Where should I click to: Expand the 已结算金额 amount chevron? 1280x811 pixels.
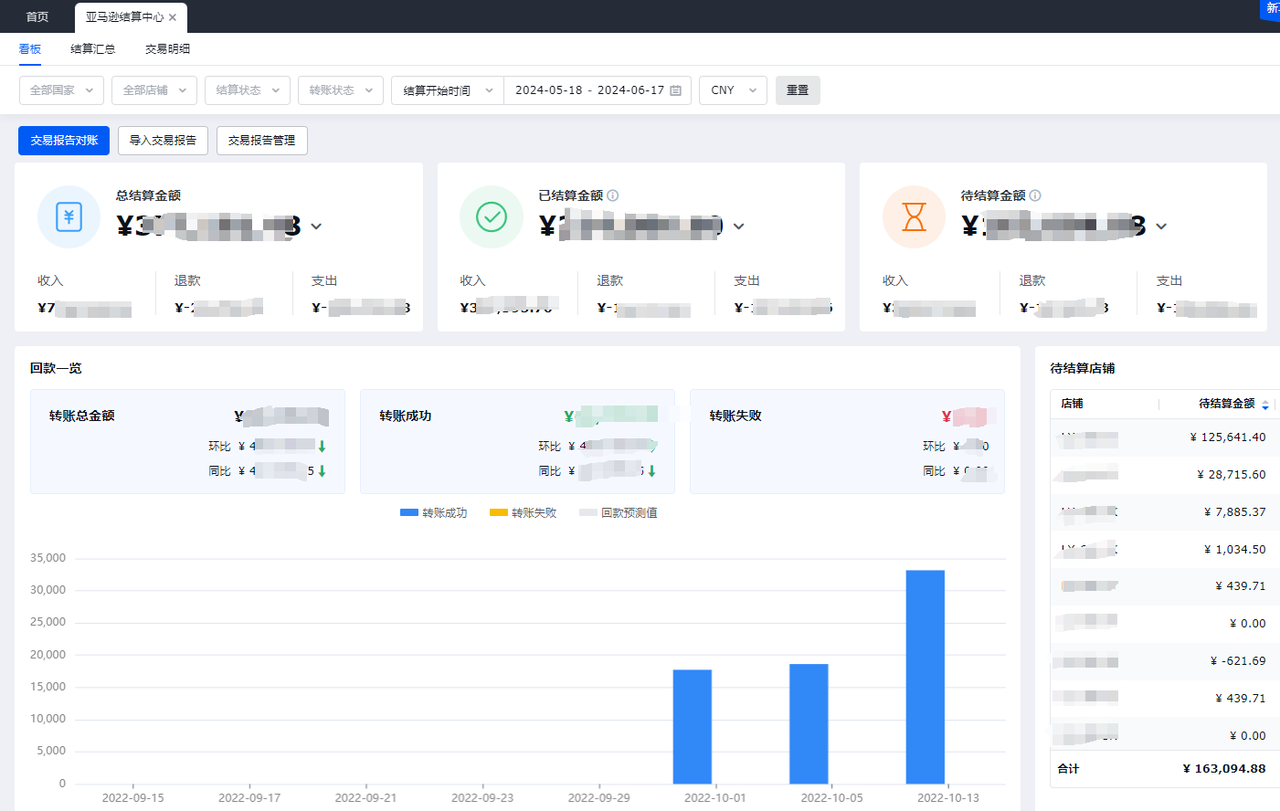click(739, 227)
